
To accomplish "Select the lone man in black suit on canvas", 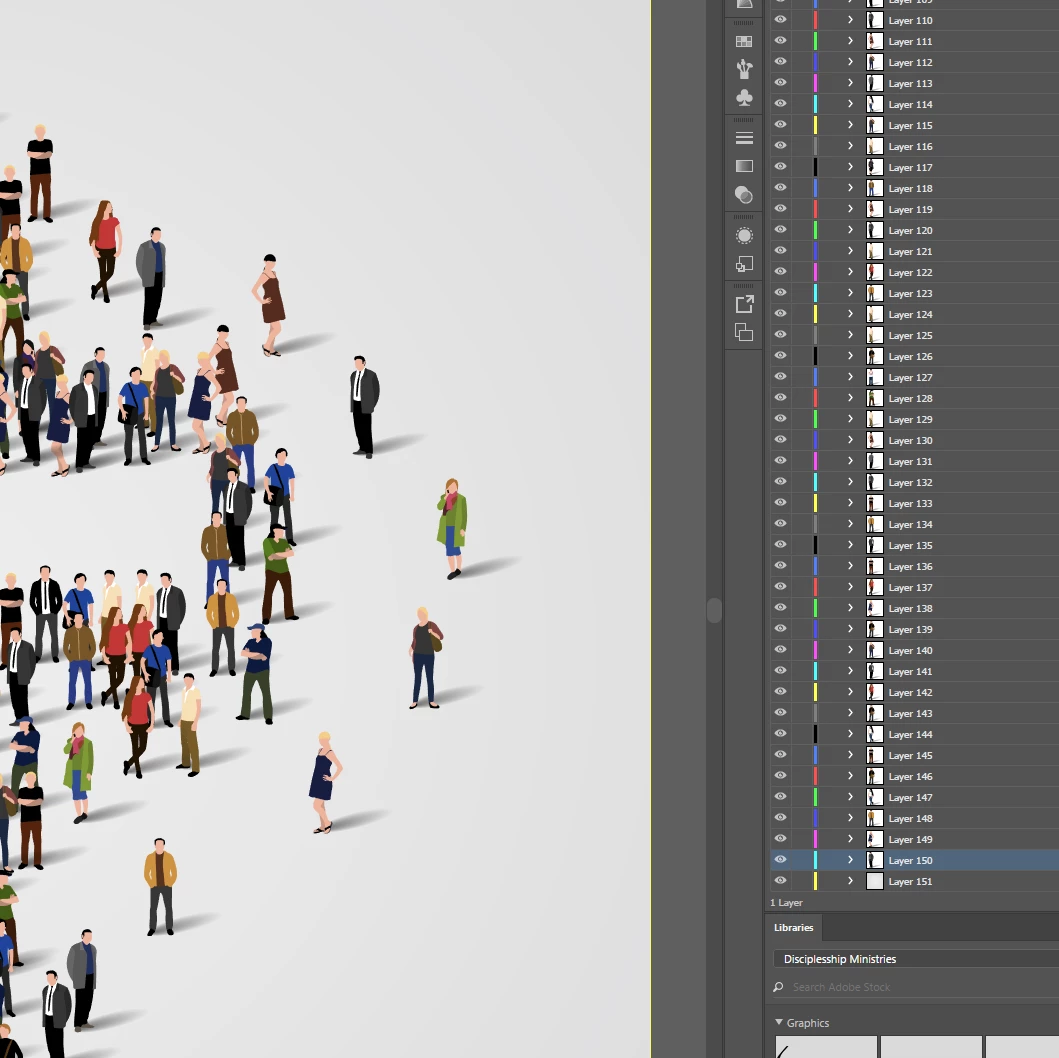I will pyautogui.click(x=364, y=406).
